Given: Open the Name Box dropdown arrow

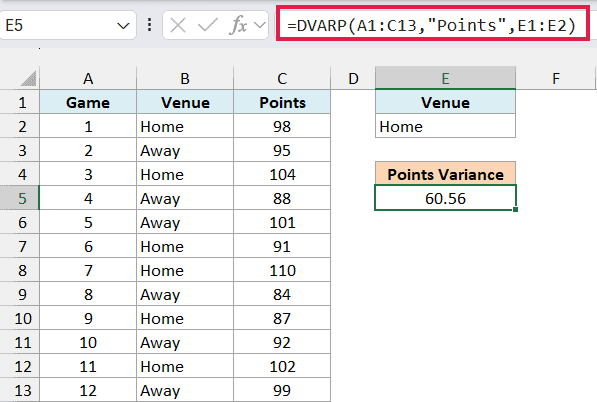Looking at the screenshot, I should pos(123,26).
